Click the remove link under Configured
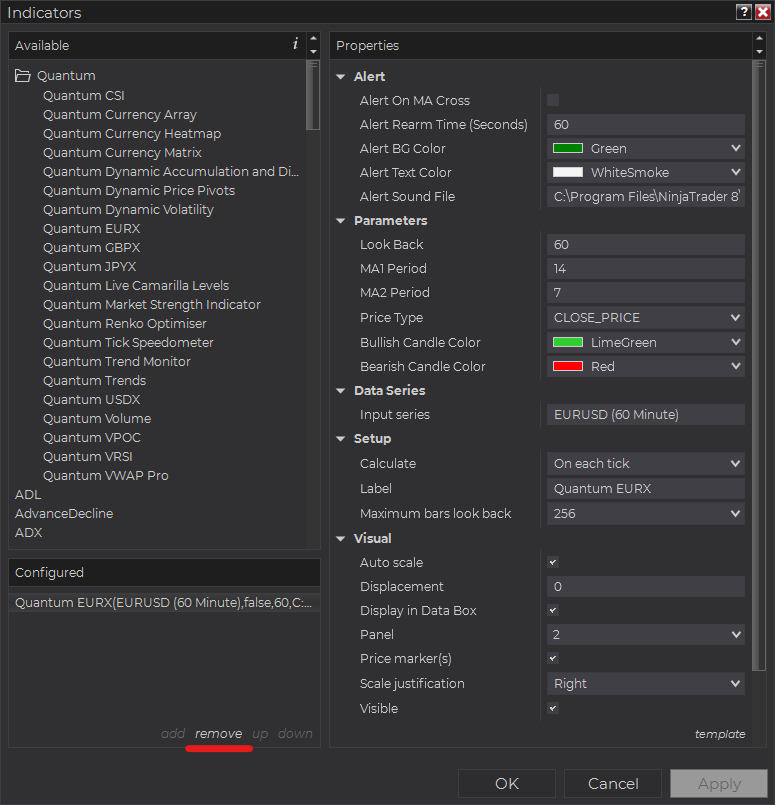Image resolution: width=775 pixels, height=805 pixels. pos(219,734)
